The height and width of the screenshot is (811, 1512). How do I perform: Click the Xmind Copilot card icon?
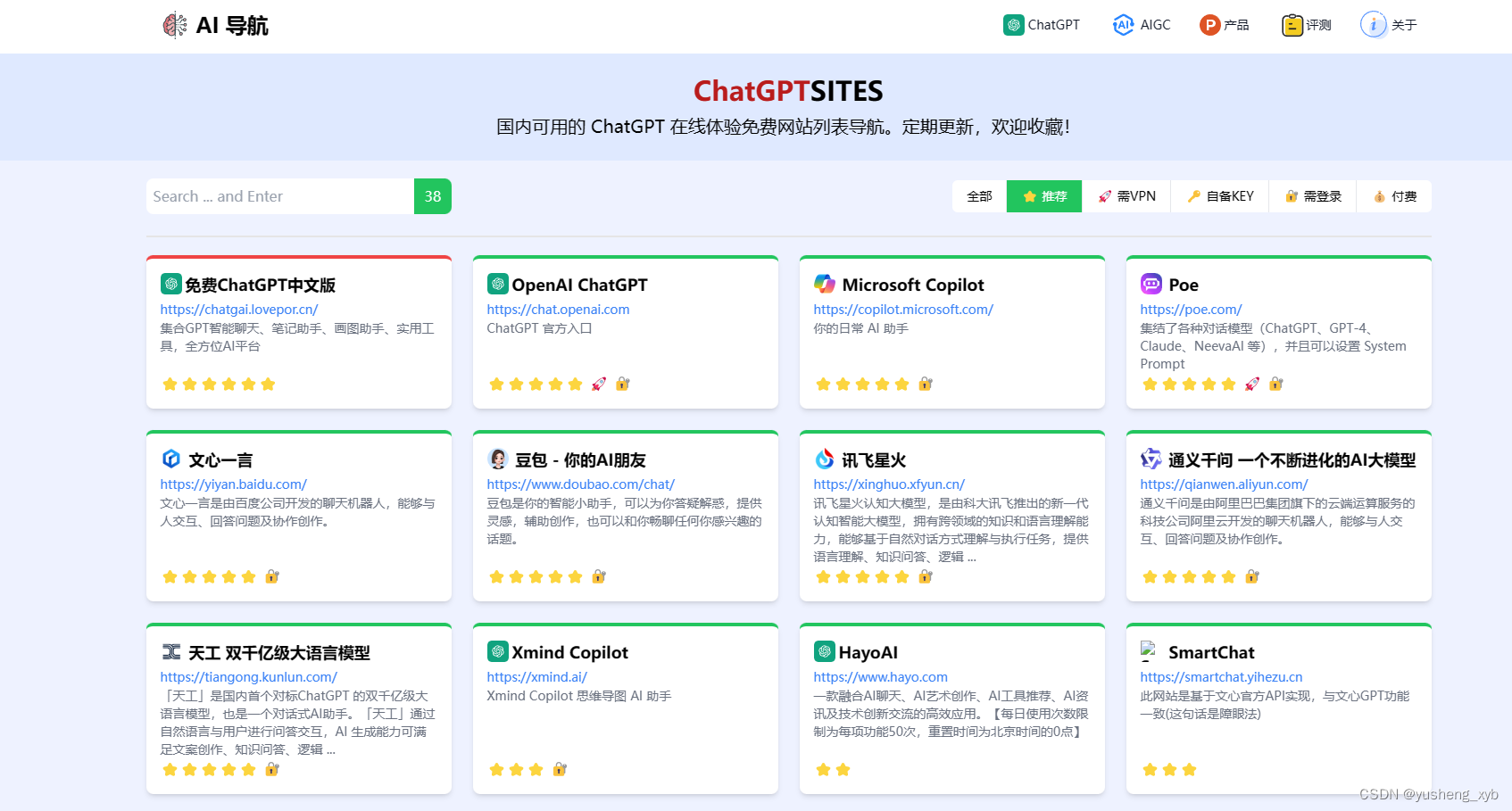pyautogui.click(x=497, y=651)
